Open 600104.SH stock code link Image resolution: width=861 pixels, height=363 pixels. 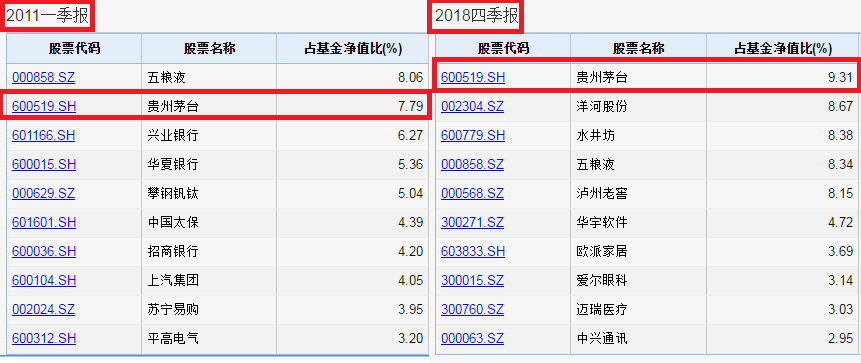pos(43,281)
